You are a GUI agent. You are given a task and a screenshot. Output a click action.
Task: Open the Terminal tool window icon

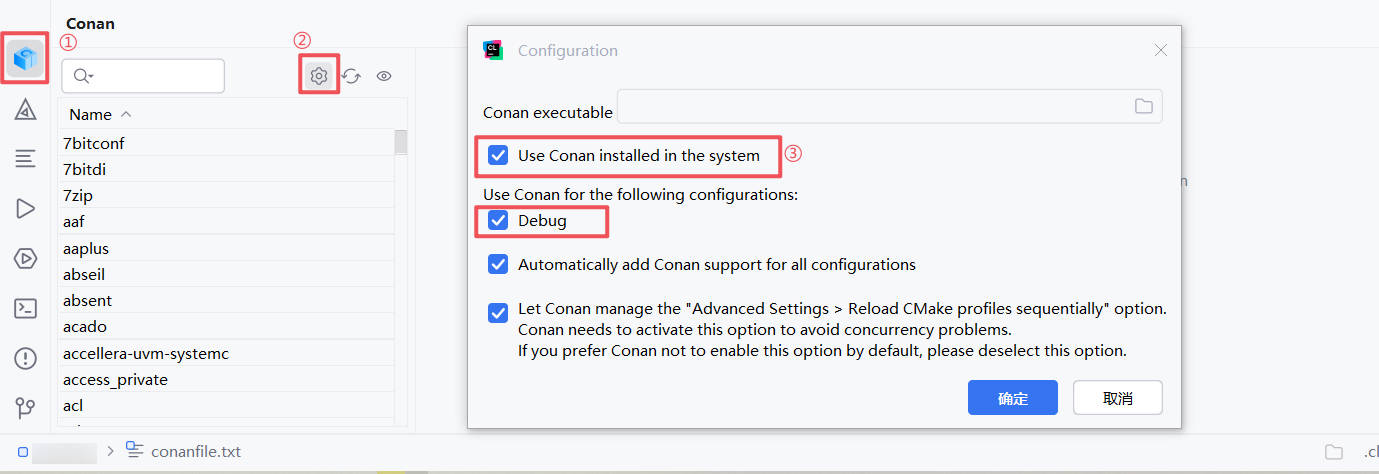point(26,308)
